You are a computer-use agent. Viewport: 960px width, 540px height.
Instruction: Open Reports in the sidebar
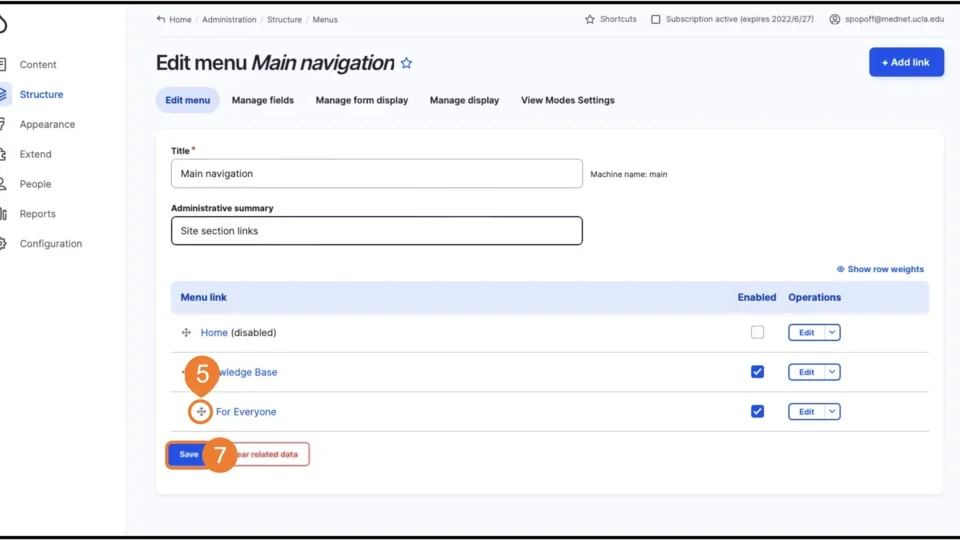[37, 214]
